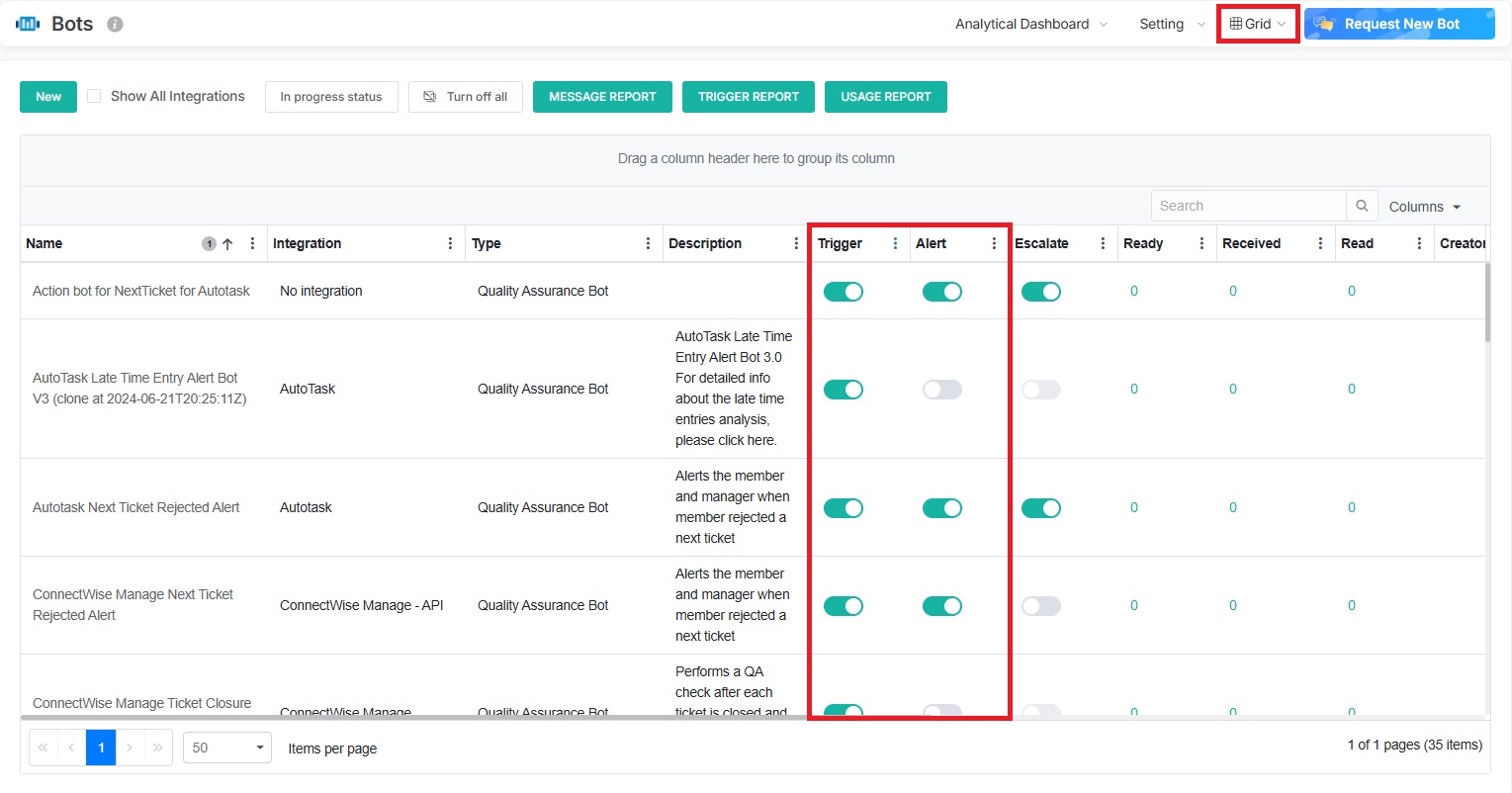
Task: Open the Analytical Dashboard menu
Action: pos(1030,24)
